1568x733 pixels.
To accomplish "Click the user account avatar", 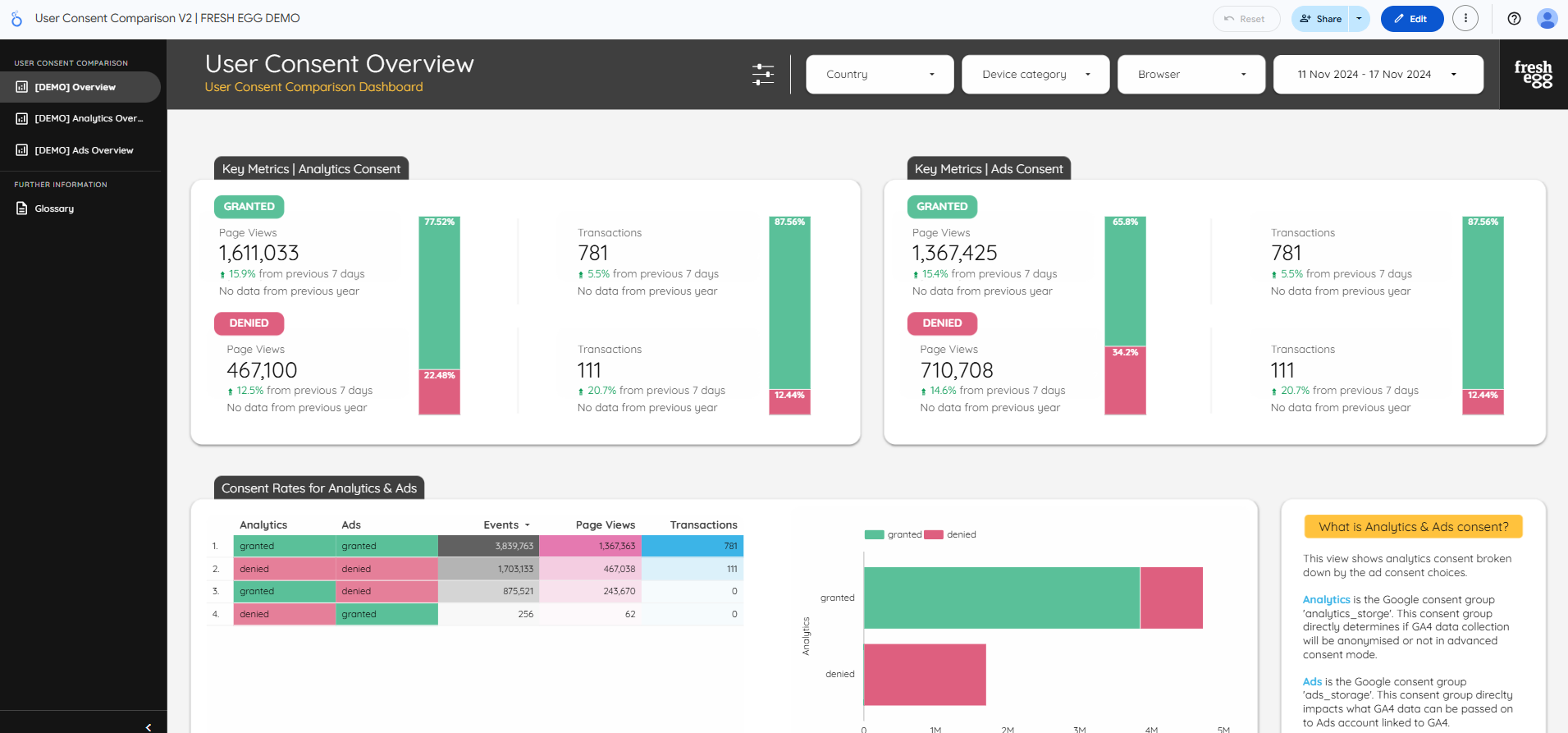I will coord(1547,19).
